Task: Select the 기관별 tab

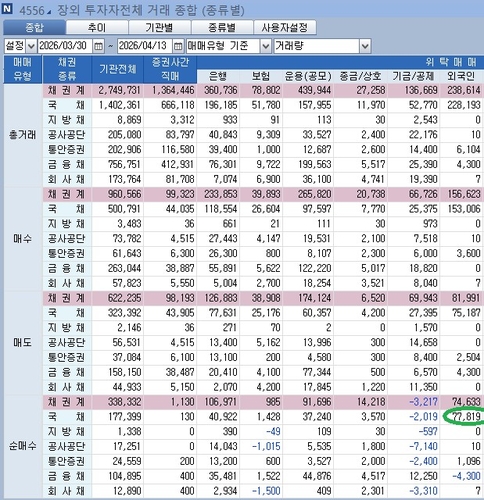Action: click(x=159, y=27)
